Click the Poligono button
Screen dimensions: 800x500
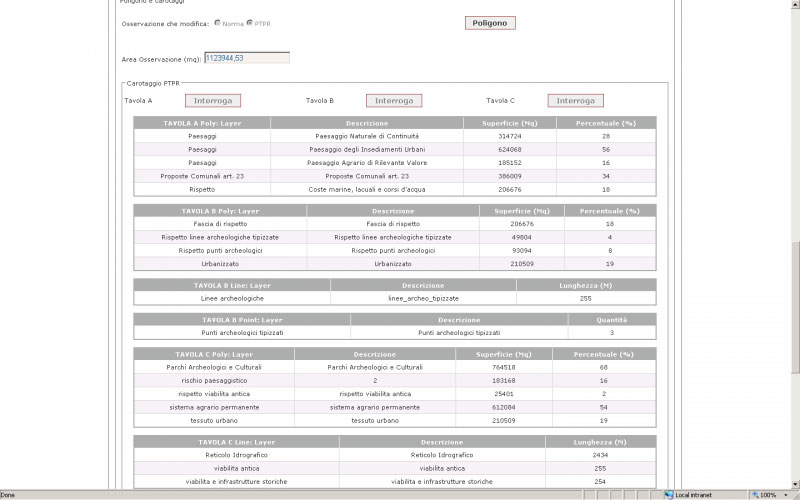coord(490,23)
